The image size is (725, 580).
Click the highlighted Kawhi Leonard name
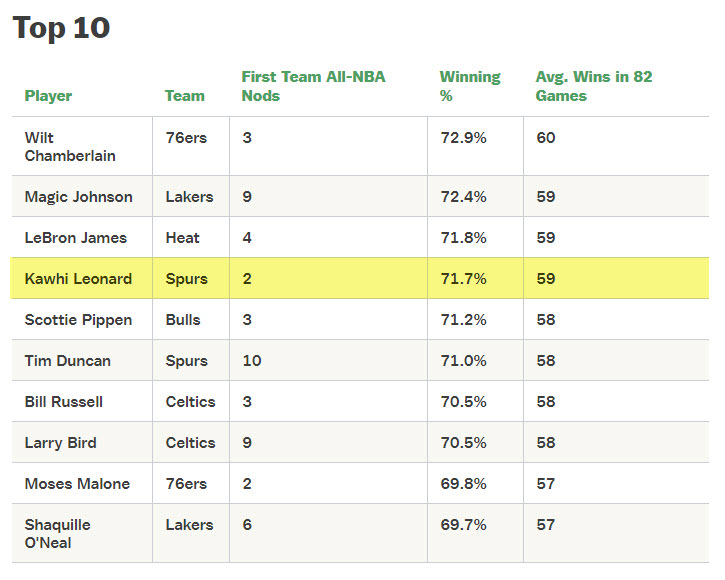pyautogui.click(x=78, y=279)
